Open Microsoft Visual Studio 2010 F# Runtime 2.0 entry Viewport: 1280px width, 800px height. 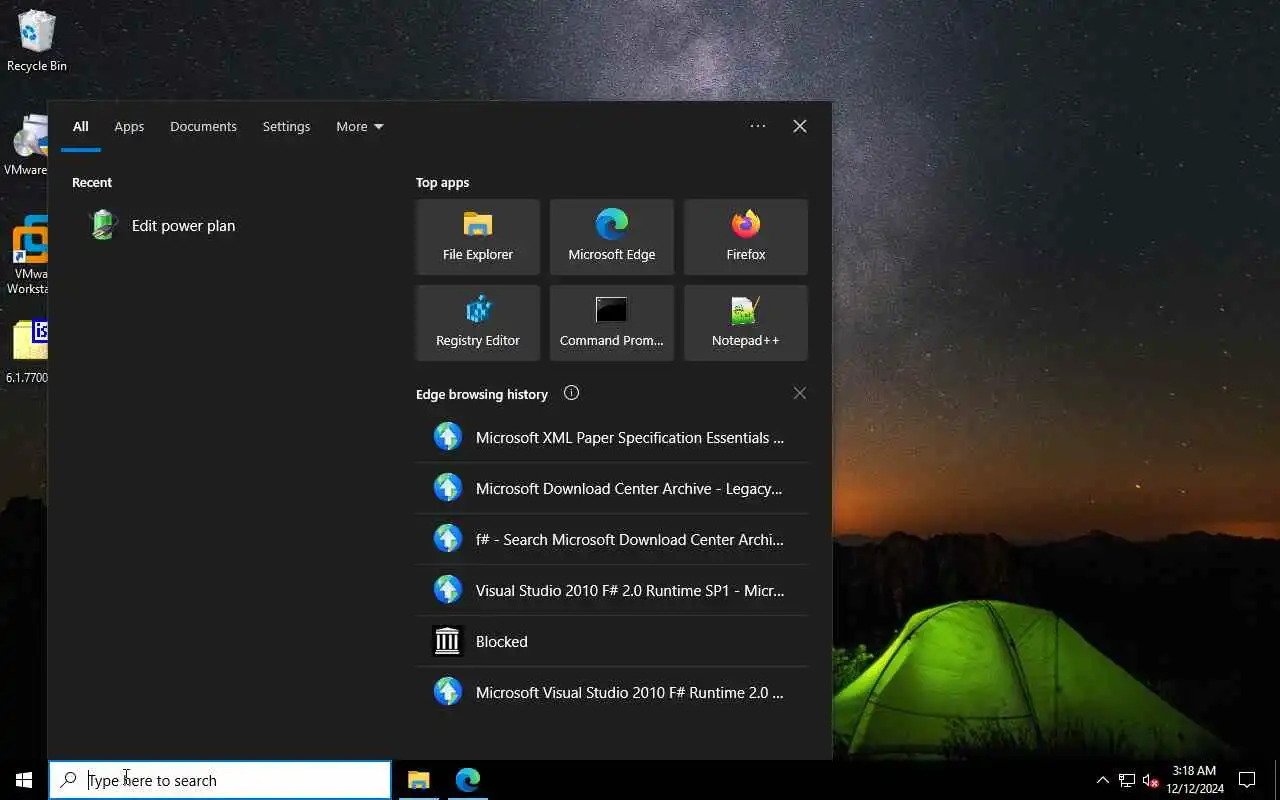point(612,692)
